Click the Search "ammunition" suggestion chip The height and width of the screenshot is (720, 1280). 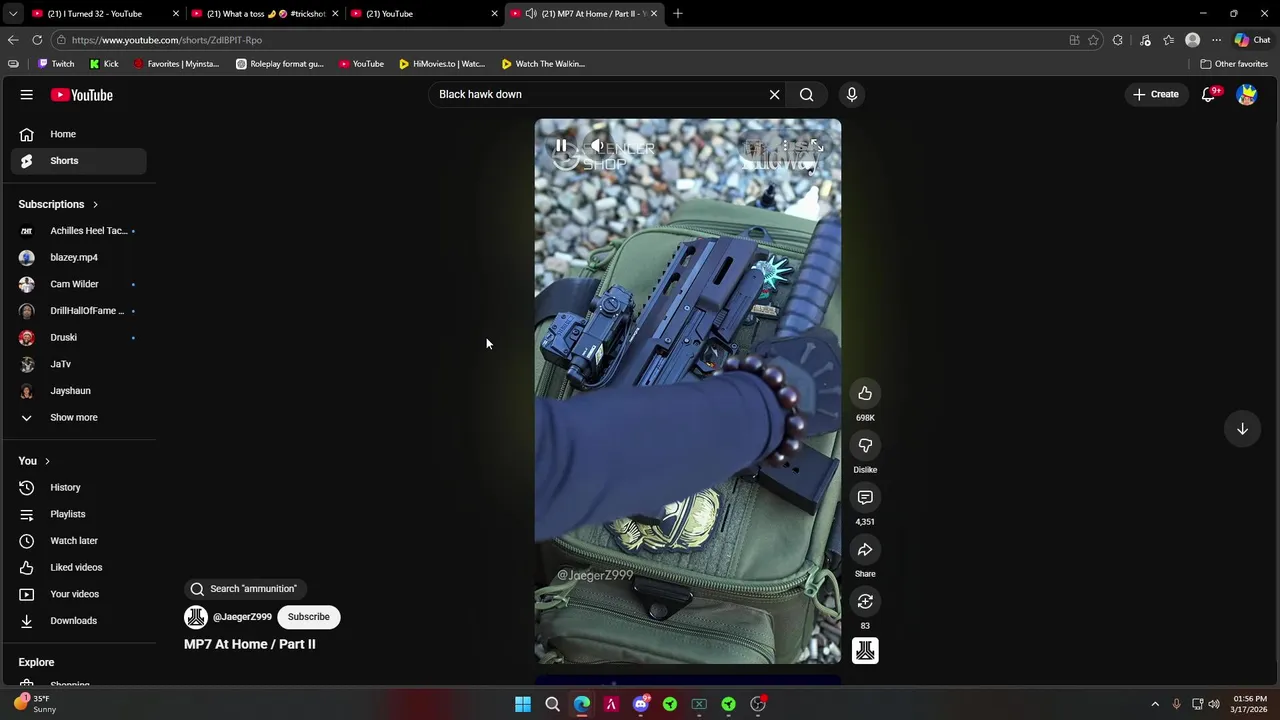(245, 589)
